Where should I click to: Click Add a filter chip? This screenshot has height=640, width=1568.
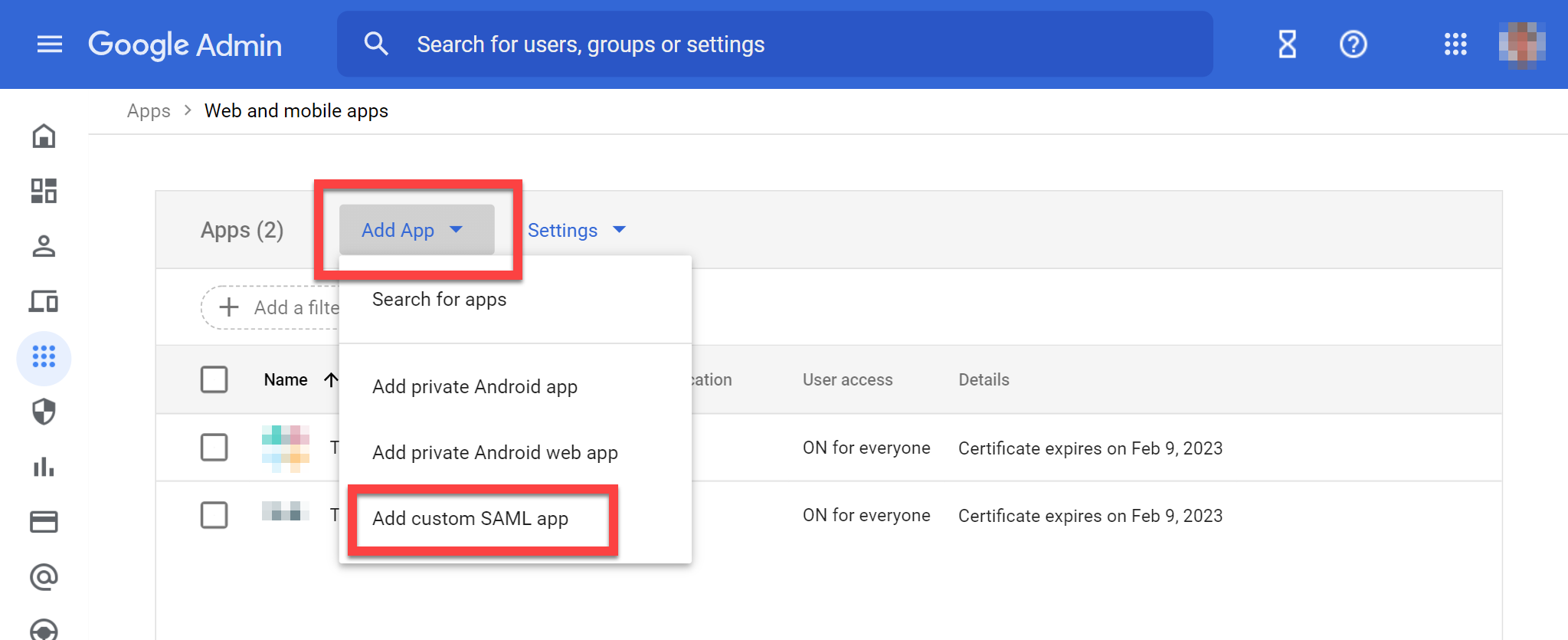(x=271, y=307)
